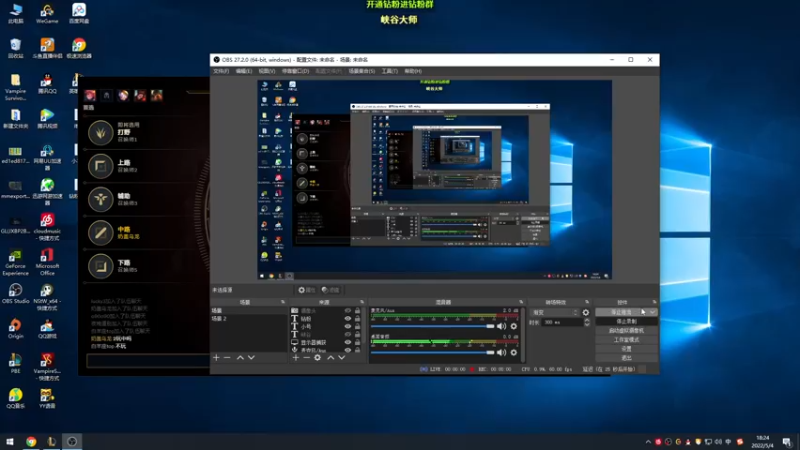
Task: Show hidden icons in the system tray
Action: pyautogui.click(x=648, y=442)
